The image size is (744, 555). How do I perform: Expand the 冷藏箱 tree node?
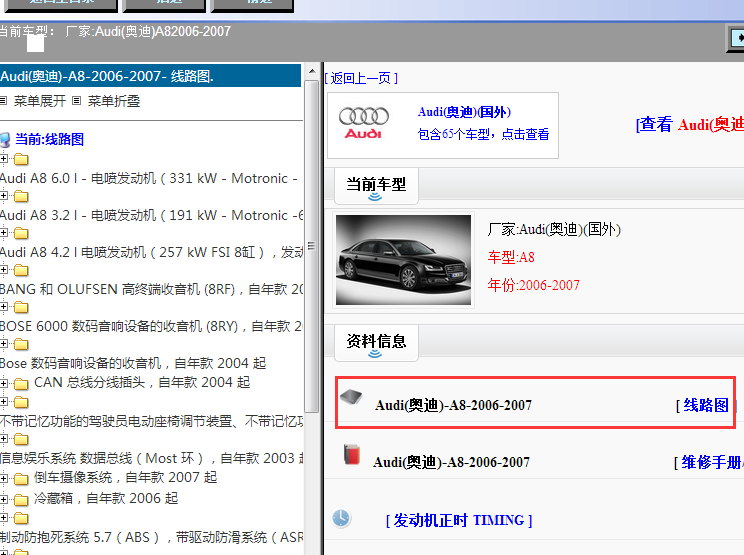(4, 500)
